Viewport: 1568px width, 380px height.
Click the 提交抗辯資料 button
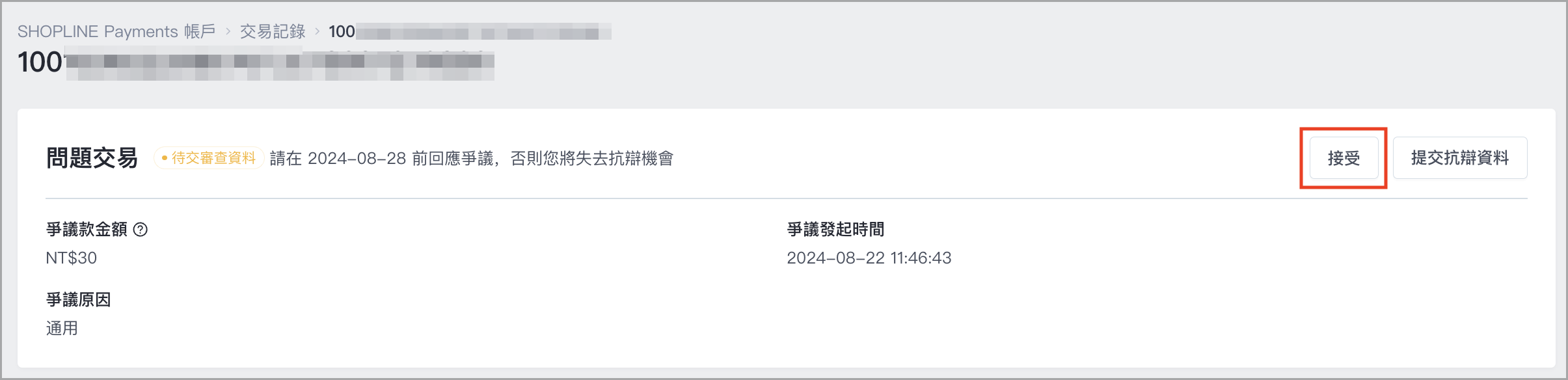1460,158
